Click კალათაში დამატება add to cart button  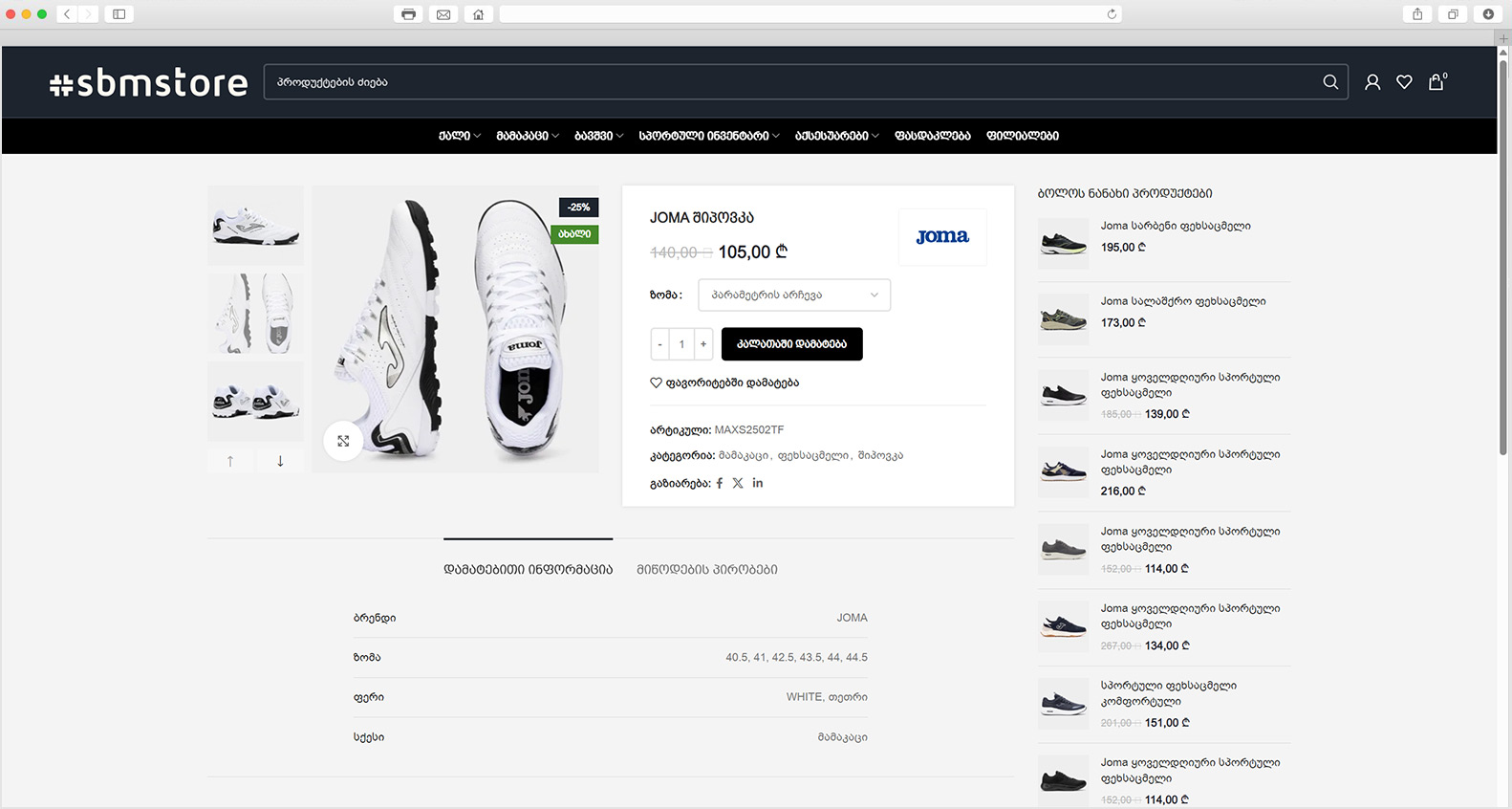coord(792,344)
